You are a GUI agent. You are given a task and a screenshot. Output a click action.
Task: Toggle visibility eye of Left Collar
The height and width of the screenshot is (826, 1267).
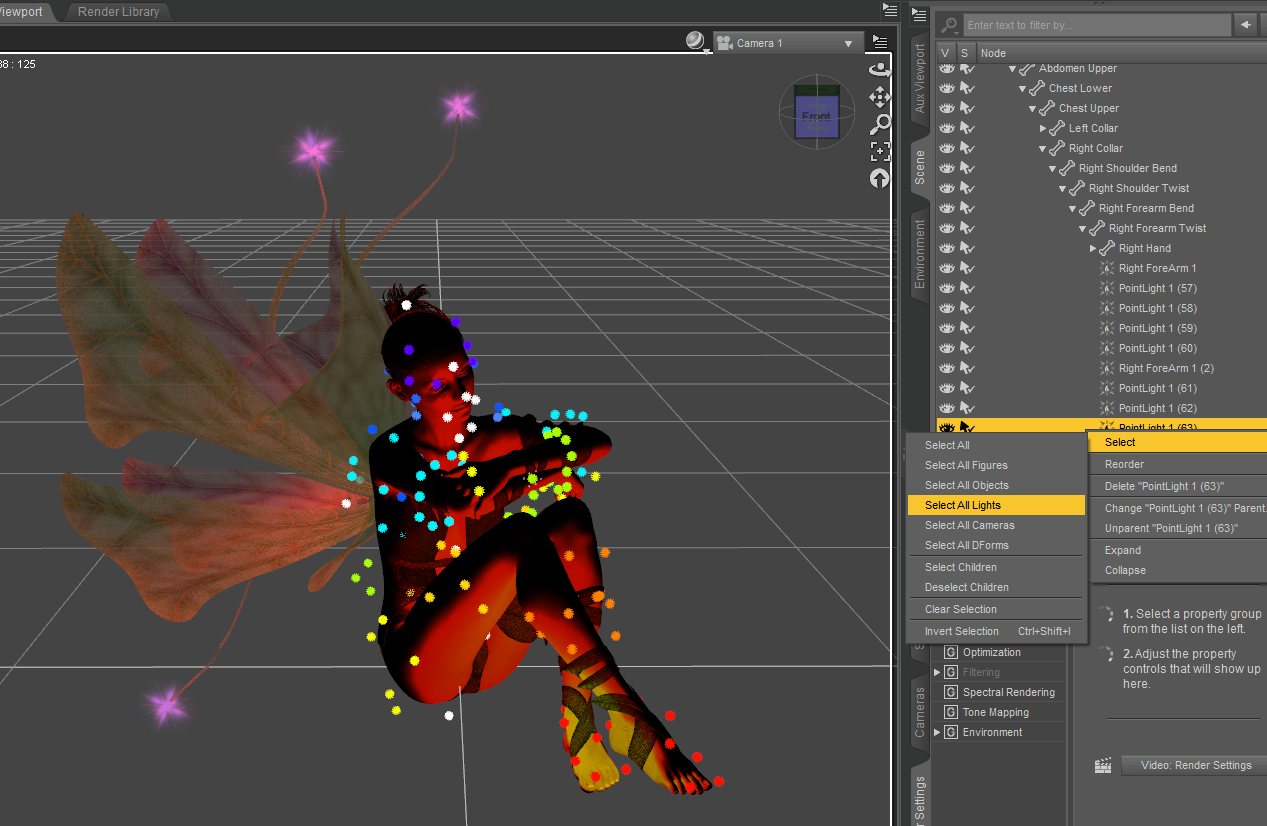click(x=946, y=128)
